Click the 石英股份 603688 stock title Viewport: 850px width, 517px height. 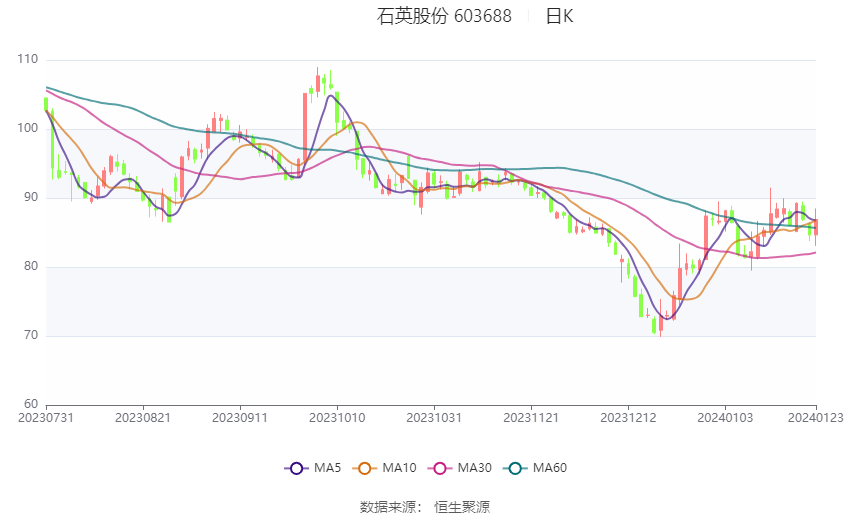pos(444,16)
